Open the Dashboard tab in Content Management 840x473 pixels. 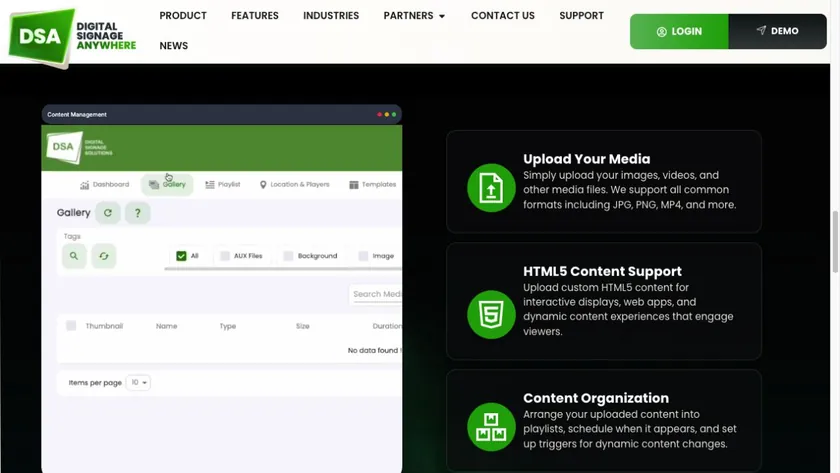(x=104, y=185)
